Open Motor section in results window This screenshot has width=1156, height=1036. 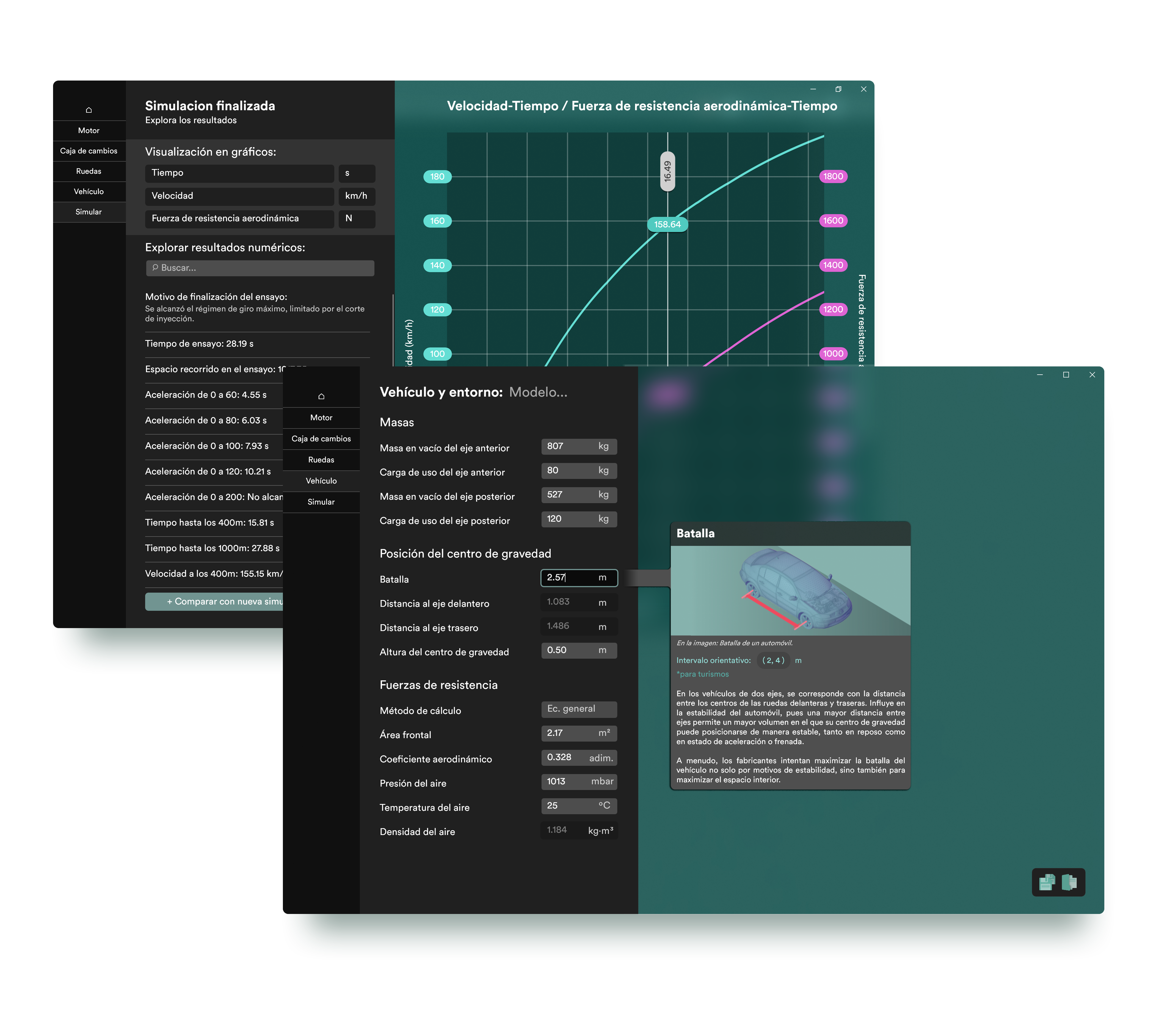[x=89, y=131]
